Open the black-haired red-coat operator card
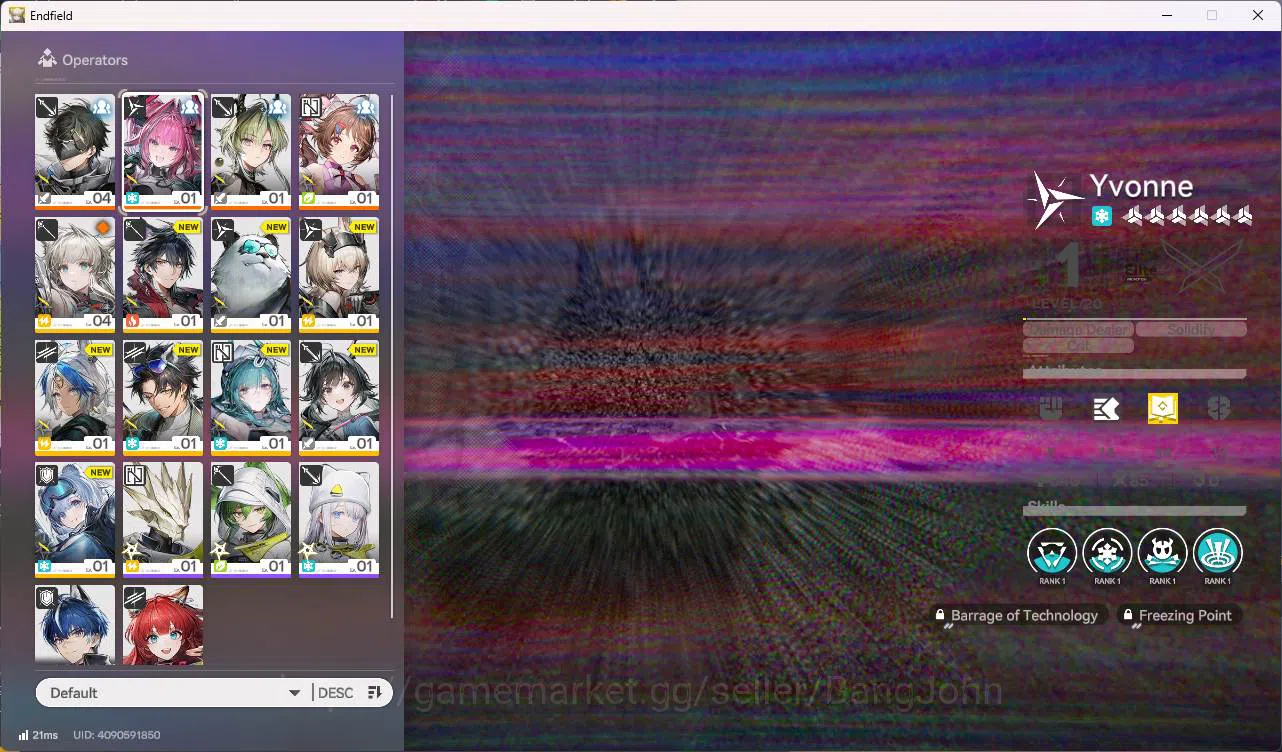The height and width of the screenshot is (752, 1282). click(x=163, y=275)
